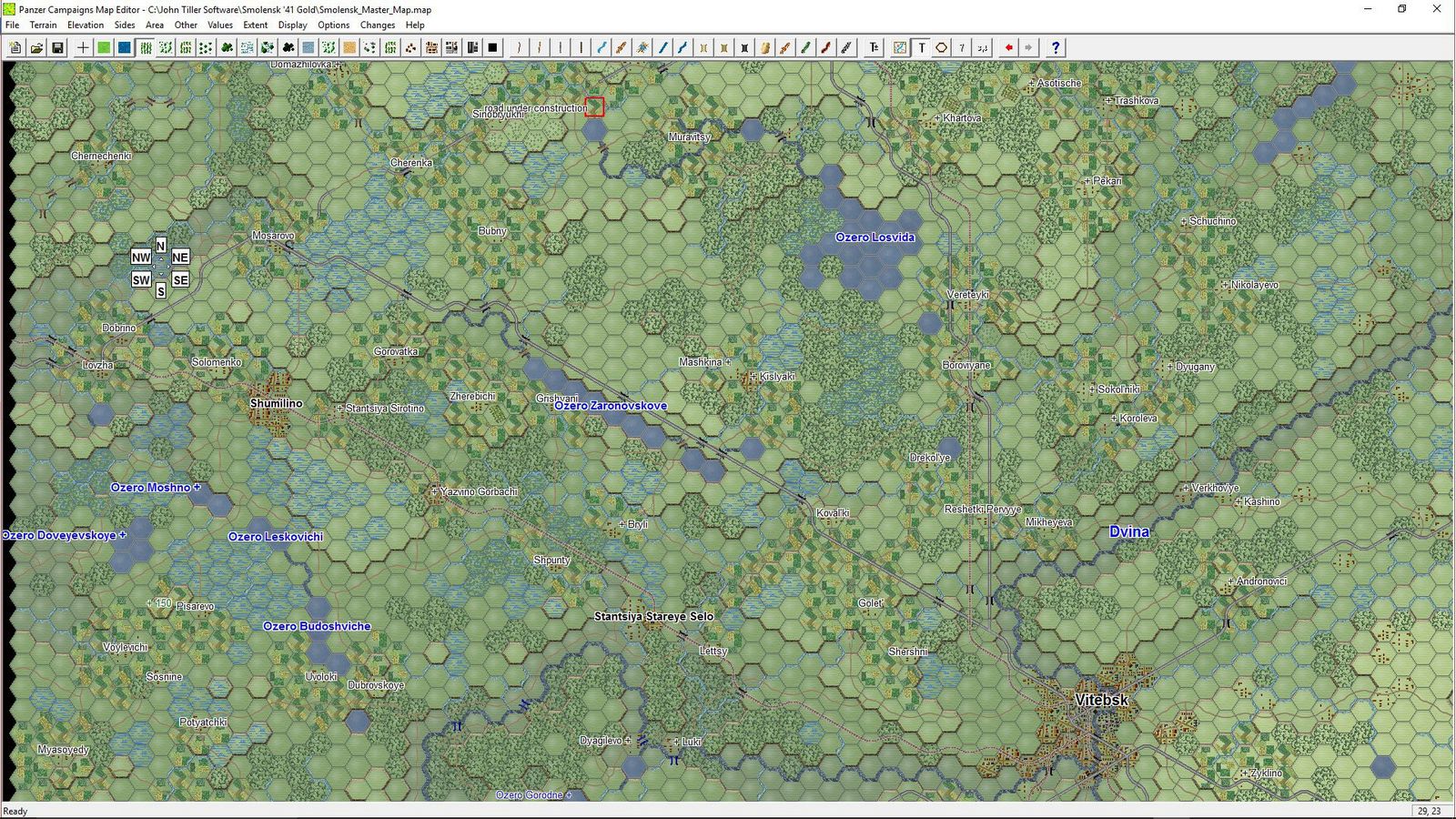
Task: Click the New map file icon
Action: click(x=15, y=47)
